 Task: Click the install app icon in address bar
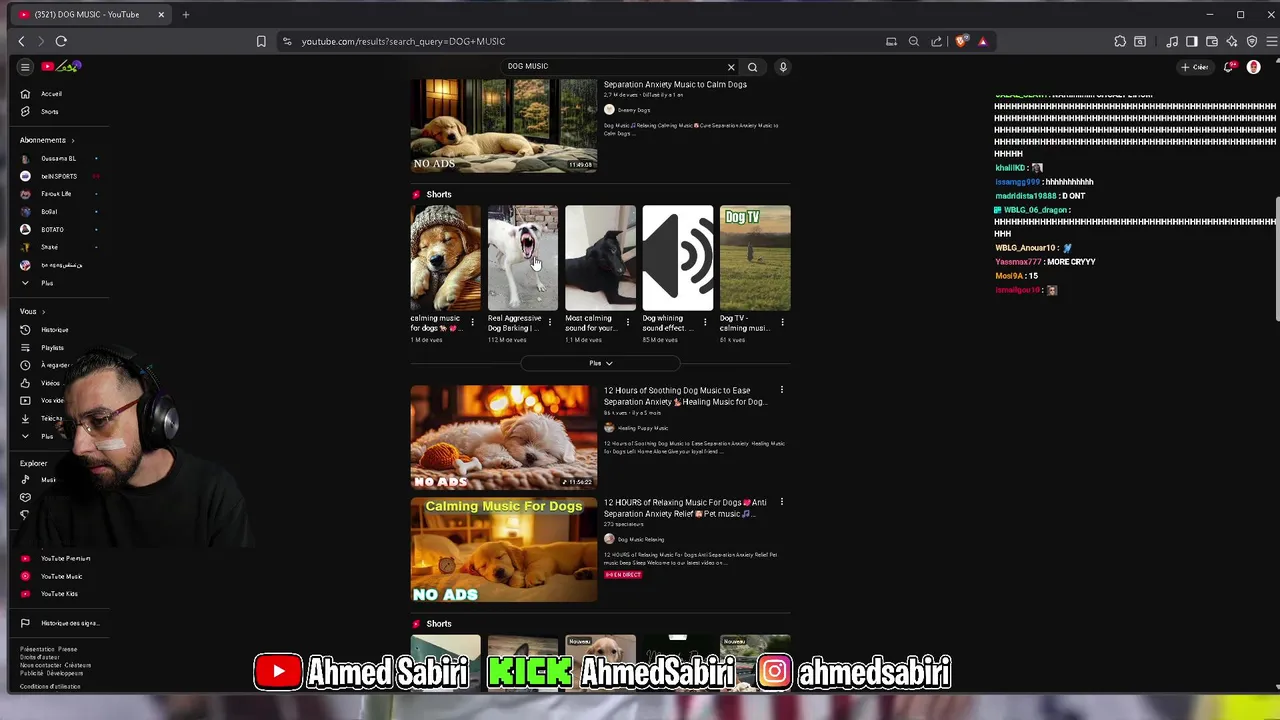pyautogui.click(x=891, y=41)
